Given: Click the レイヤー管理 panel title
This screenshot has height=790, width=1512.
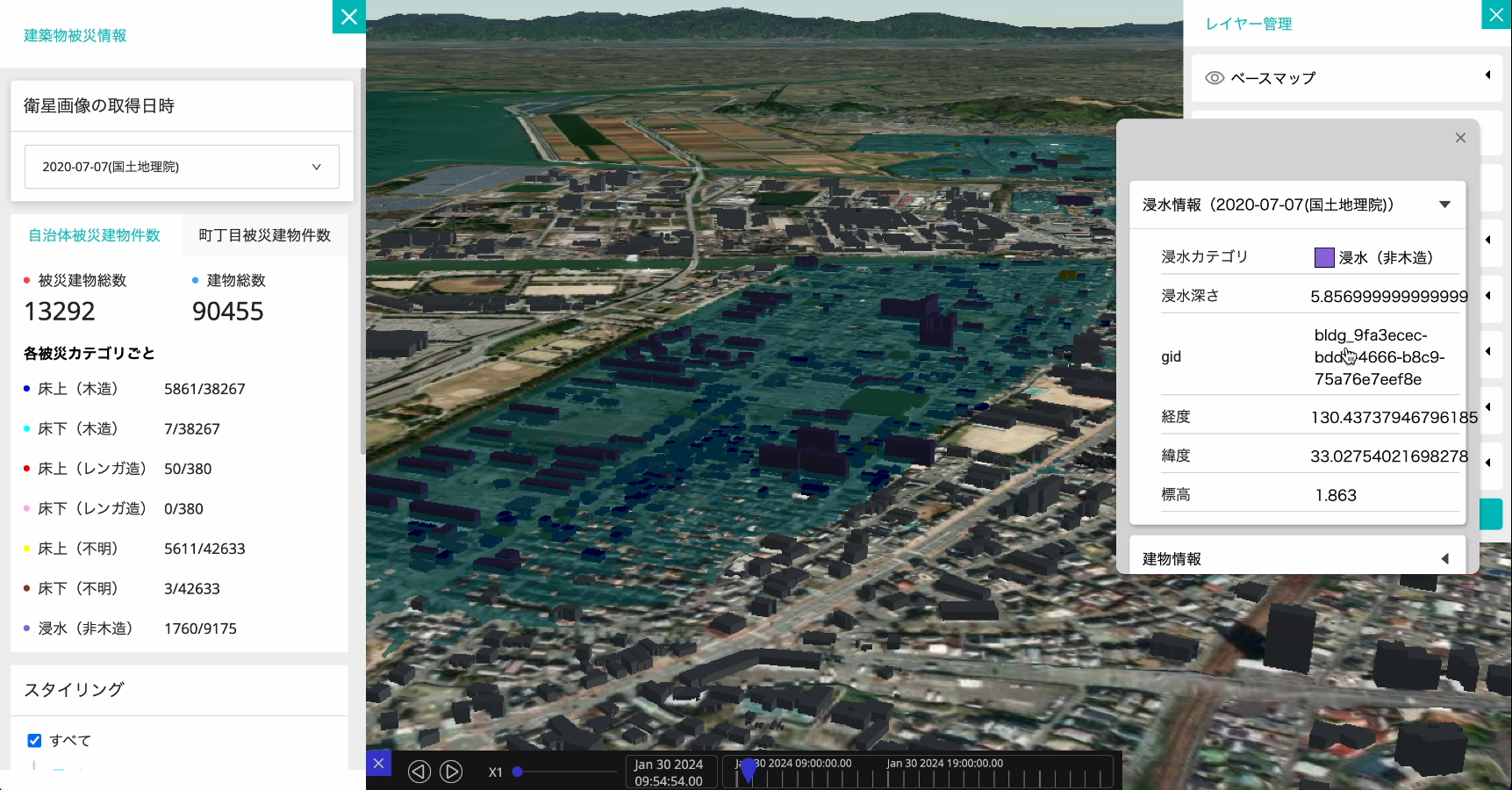Looking at the screenshot, I should (x=1248, y=24).
